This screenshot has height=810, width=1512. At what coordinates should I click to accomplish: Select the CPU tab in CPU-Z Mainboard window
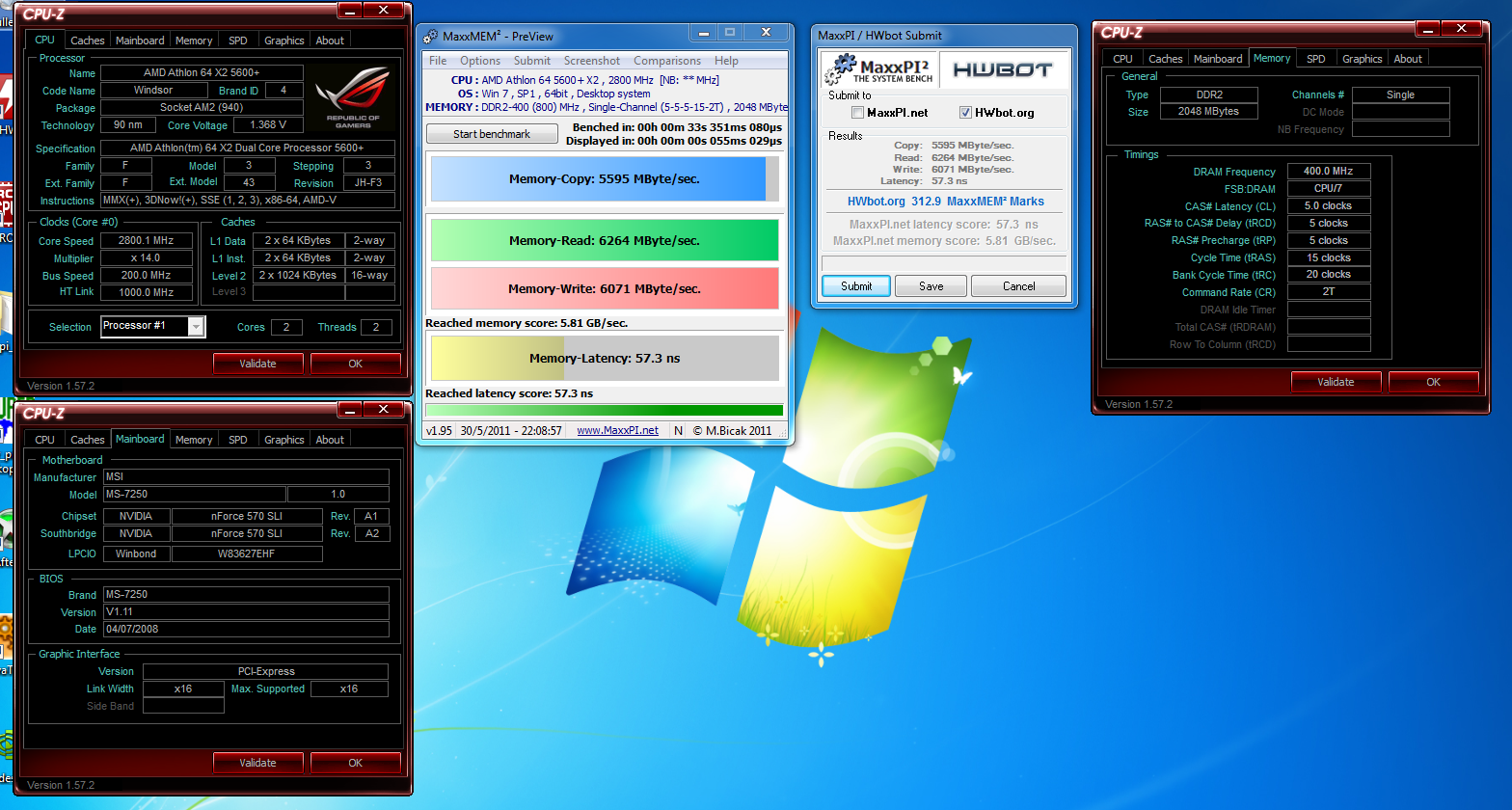click(x=45, y=440)
